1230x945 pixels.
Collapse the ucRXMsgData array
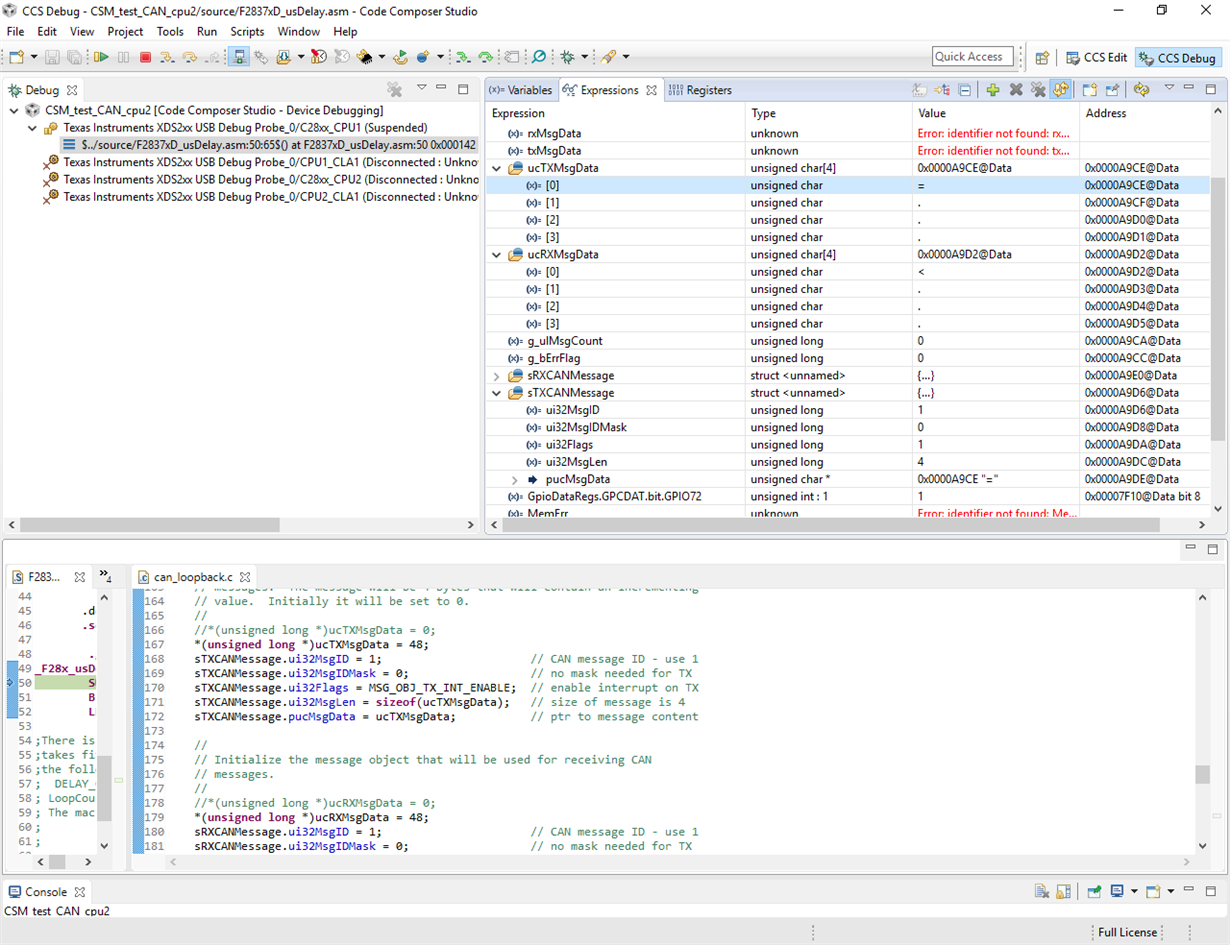coord(496,254)
